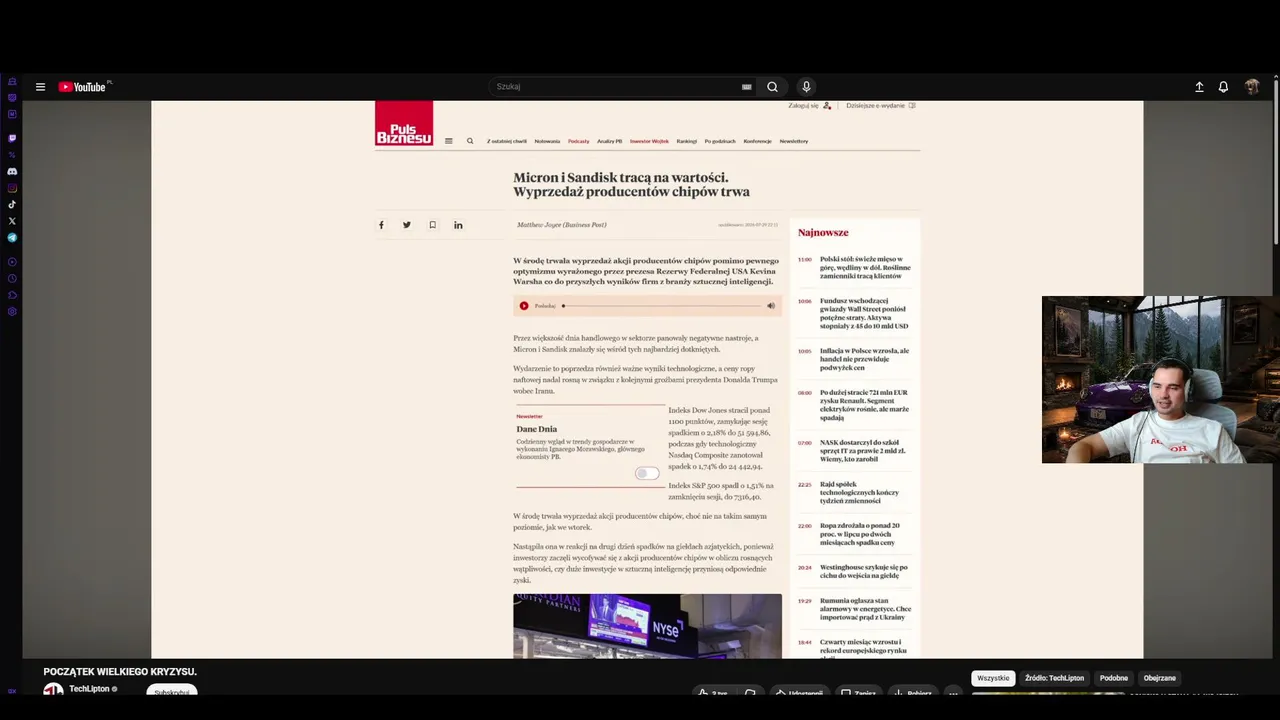Viewport: 1280px width, 720px height.
Task: Share article on LinkedIn icon
Action: (458, 225)
